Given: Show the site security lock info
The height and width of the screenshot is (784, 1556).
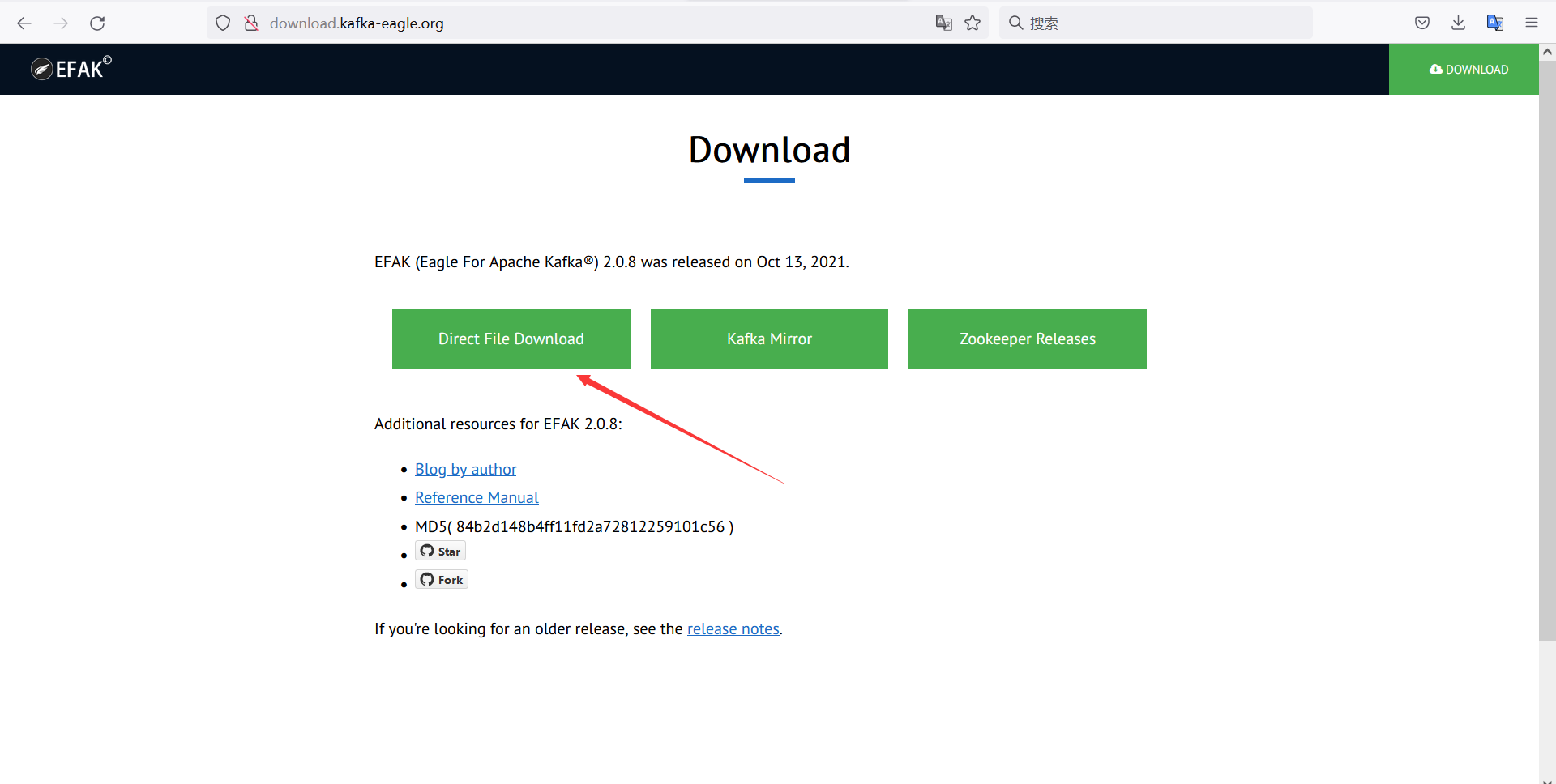Looking at the screenshot, I should pyautogui.click(x=251, y=23).
